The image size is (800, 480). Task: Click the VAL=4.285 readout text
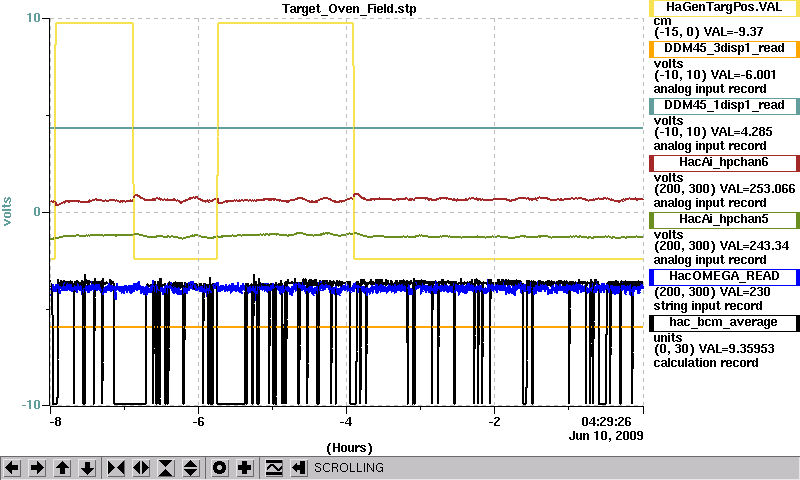[741, 132]
